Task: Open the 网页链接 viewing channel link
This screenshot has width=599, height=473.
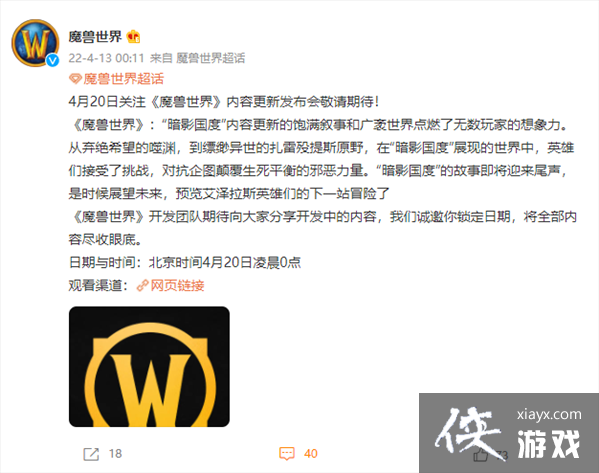Action: (x=177, y=285)
